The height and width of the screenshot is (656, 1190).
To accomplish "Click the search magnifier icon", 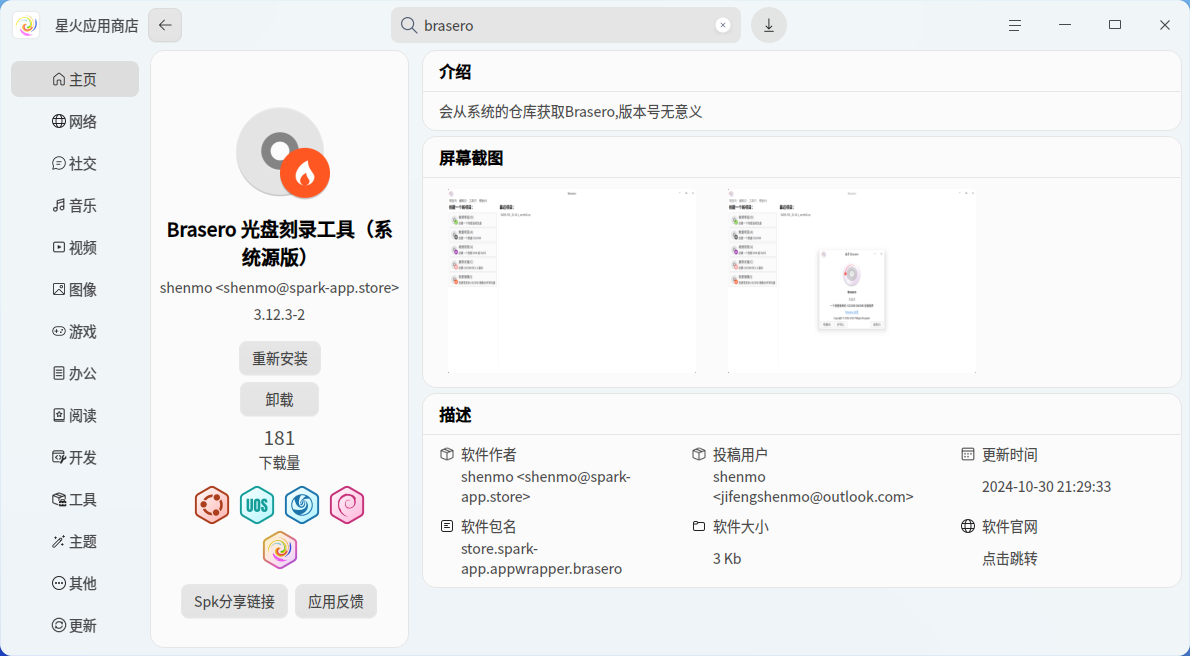I will pos(408,25).
